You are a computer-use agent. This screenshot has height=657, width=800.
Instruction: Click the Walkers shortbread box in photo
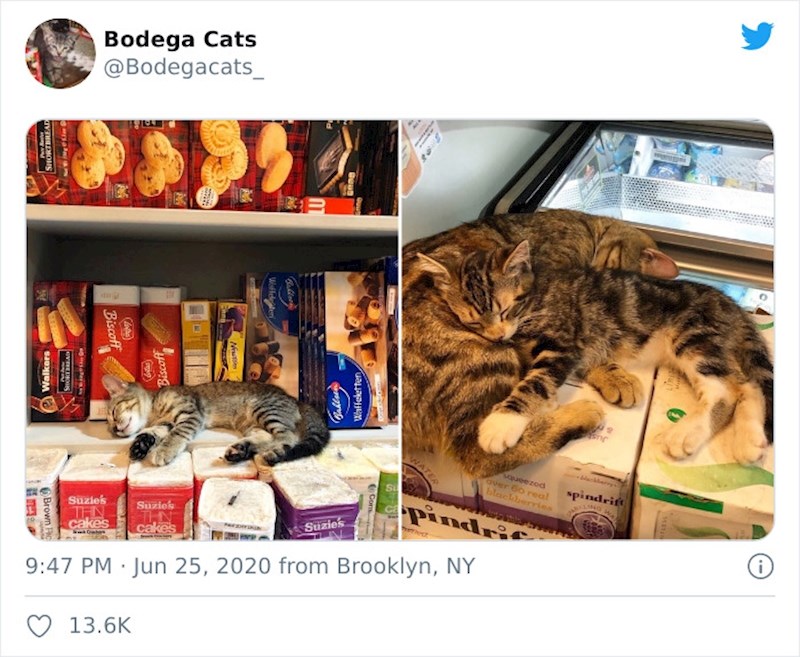[60, 351]
